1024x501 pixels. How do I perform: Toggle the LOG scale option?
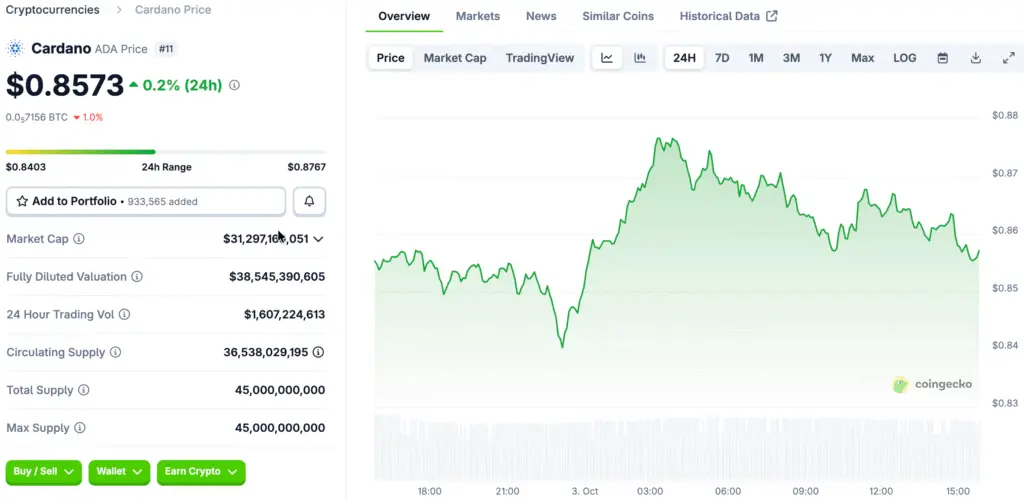904,58
